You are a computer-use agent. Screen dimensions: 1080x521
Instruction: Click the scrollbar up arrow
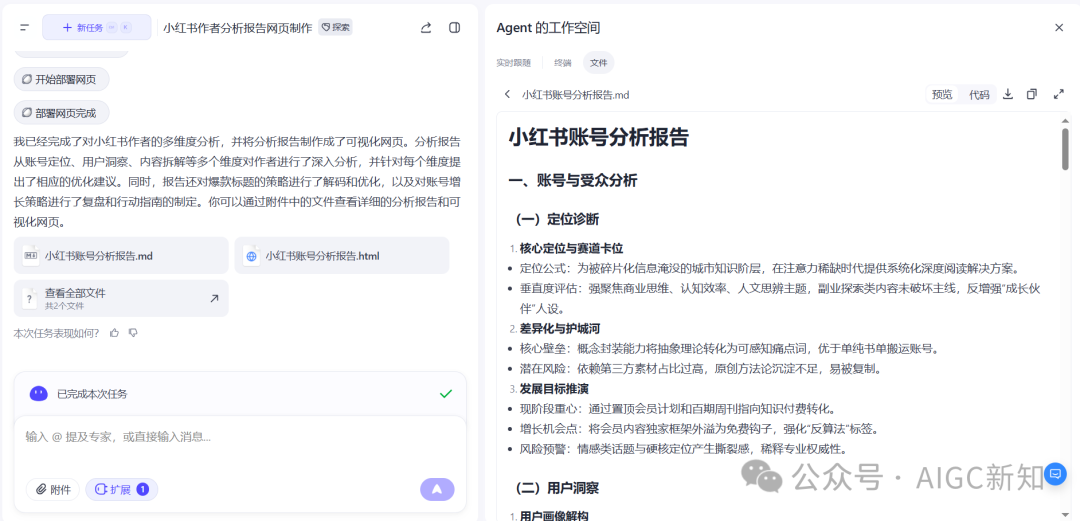tap(1066, 121)
